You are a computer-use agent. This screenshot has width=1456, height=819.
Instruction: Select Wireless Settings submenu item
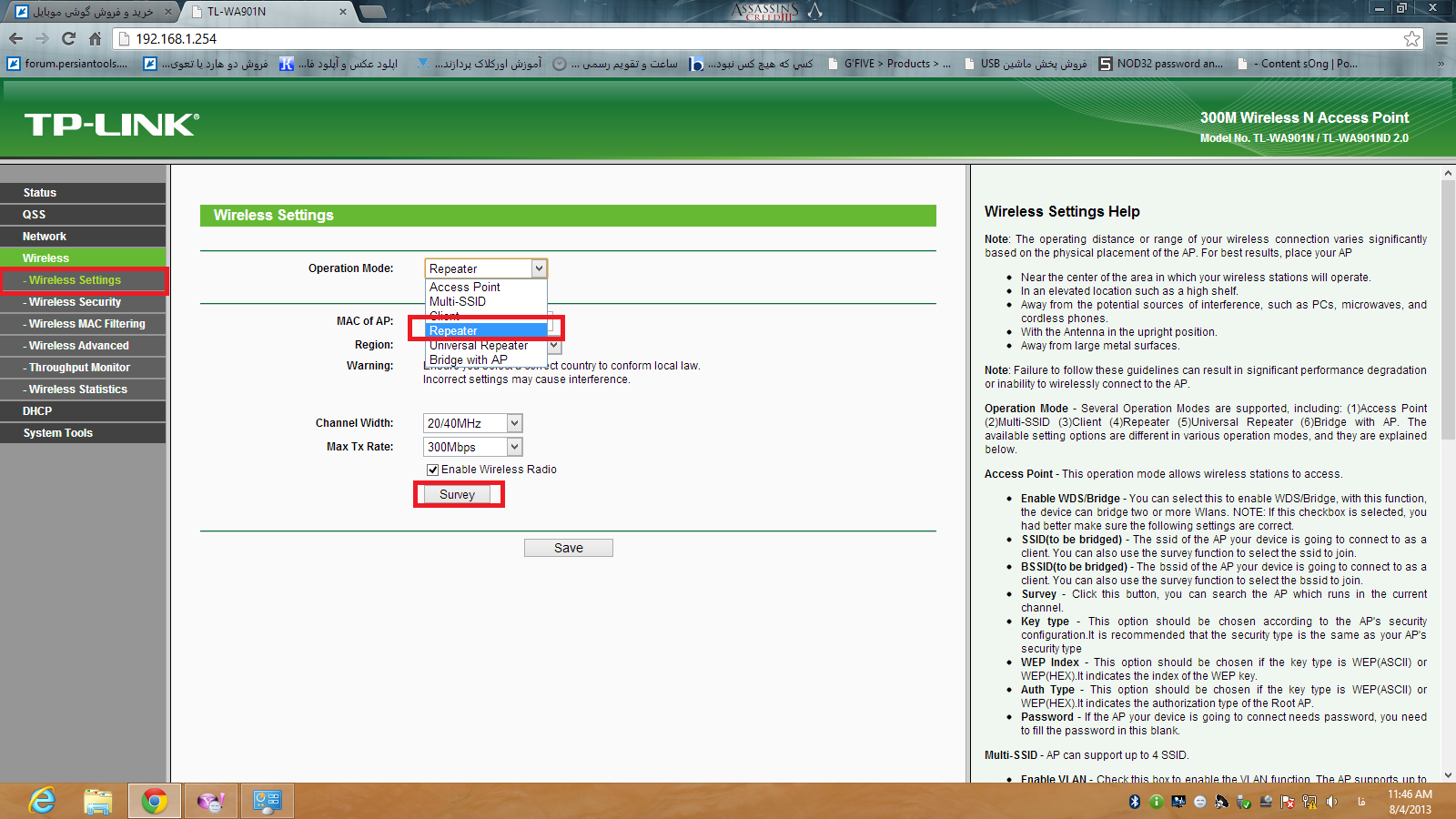pos(83,280)
